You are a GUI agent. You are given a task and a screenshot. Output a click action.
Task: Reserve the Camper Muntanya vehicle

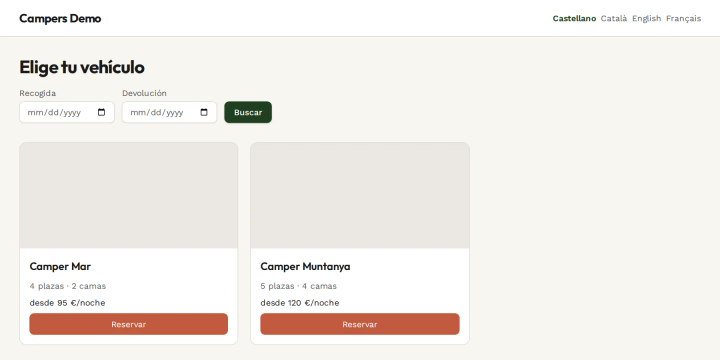coord(360,324)
